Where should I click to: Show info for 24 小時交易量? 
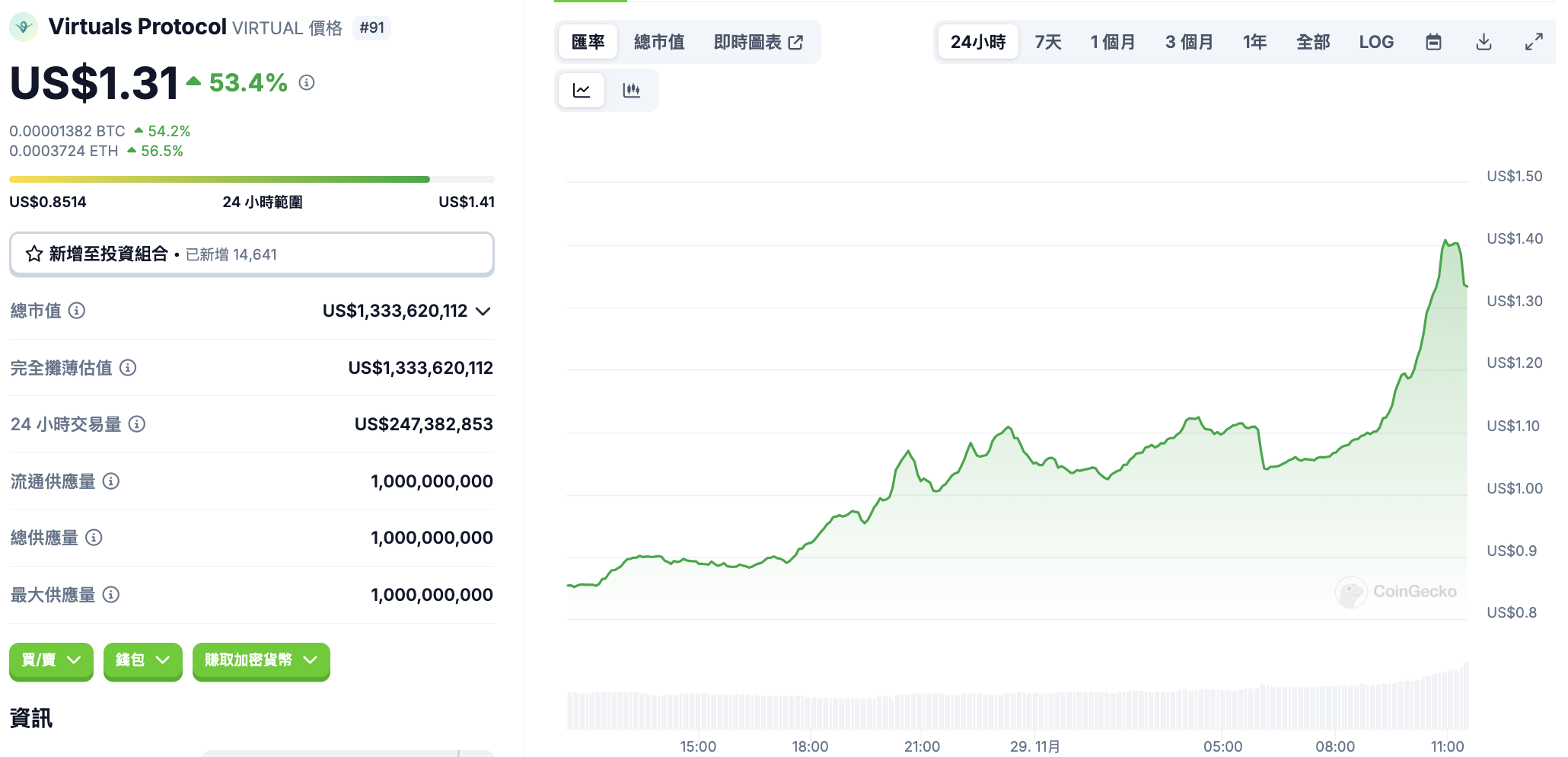pyautogui.click(x=137, y=424)
